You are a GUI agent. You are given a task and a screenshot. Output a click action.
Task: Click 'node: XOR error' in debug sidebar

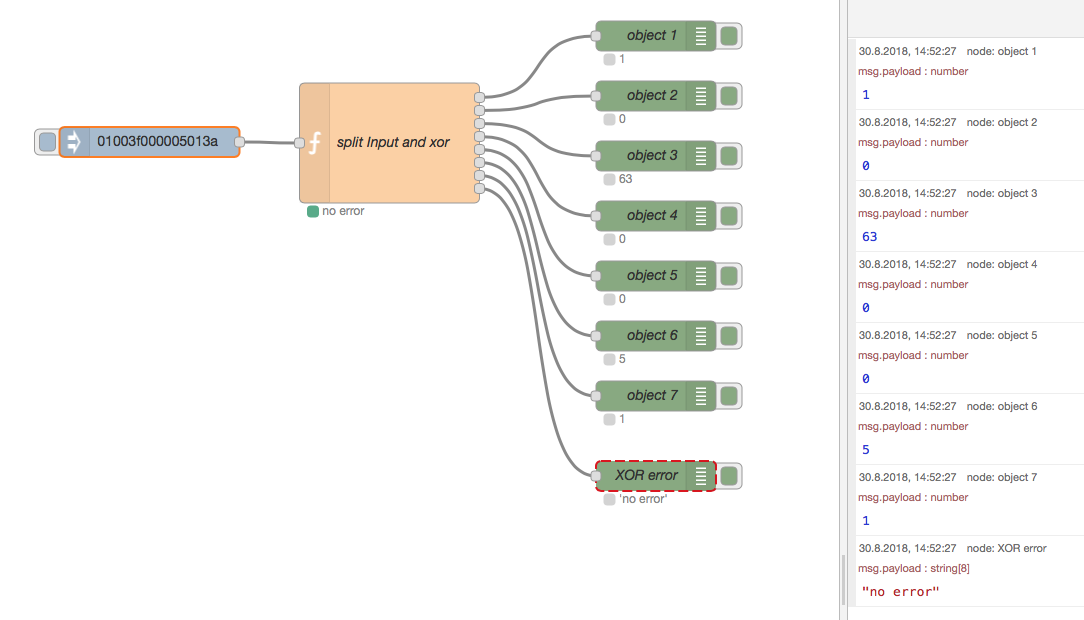[1007, 548]
